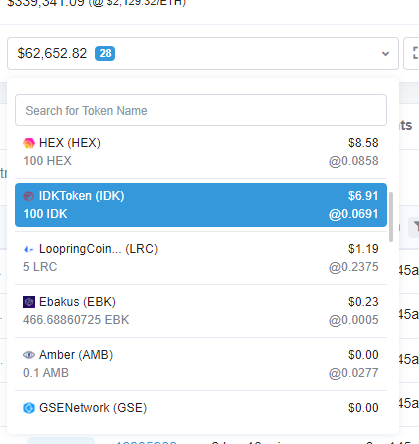419x444 pixels.
Task: Click the HEX token logo icon
Action: coord(29,143)
